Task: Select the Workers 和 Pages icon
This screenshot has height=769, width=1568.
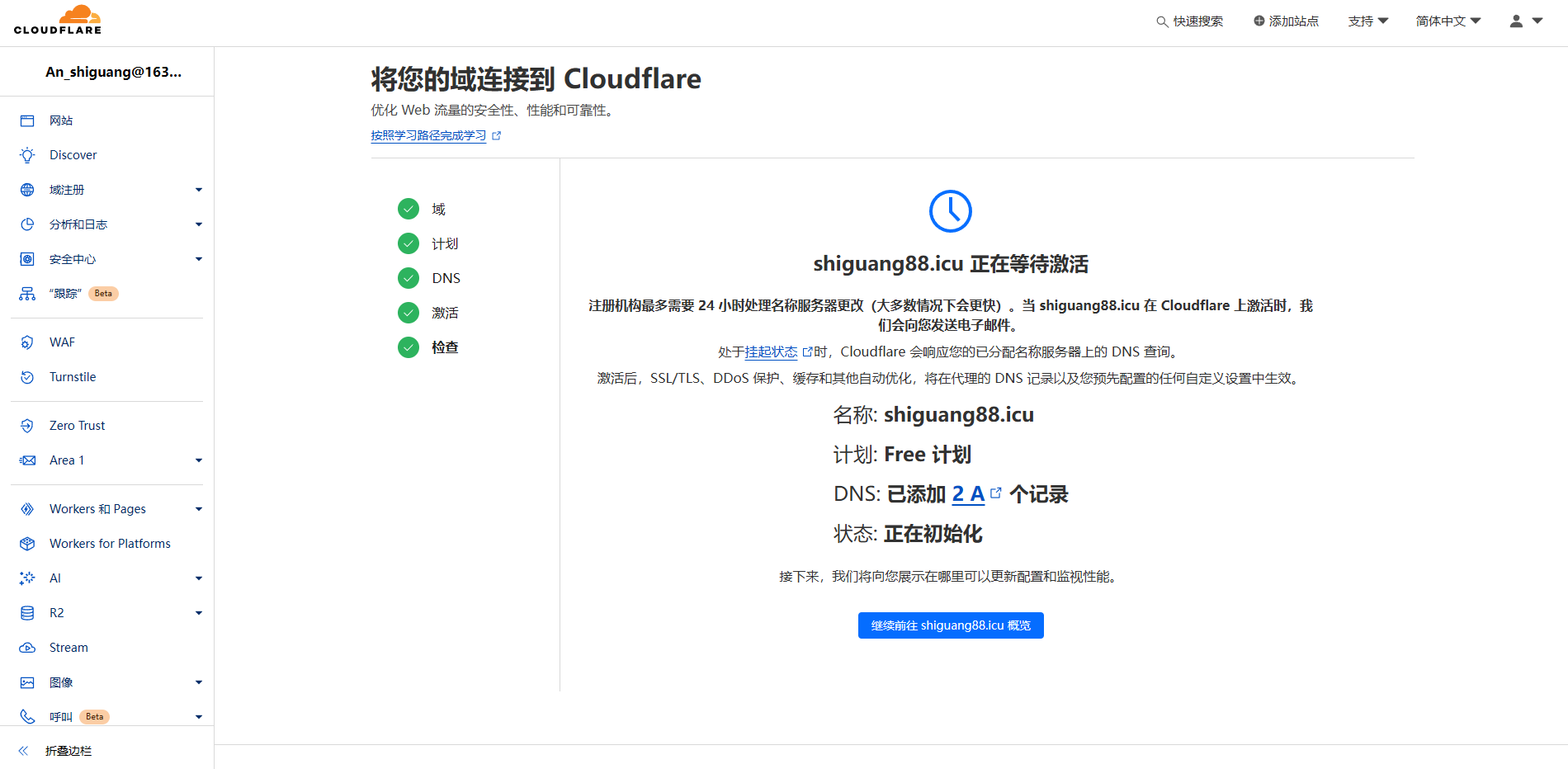Action: click(27, 509)
